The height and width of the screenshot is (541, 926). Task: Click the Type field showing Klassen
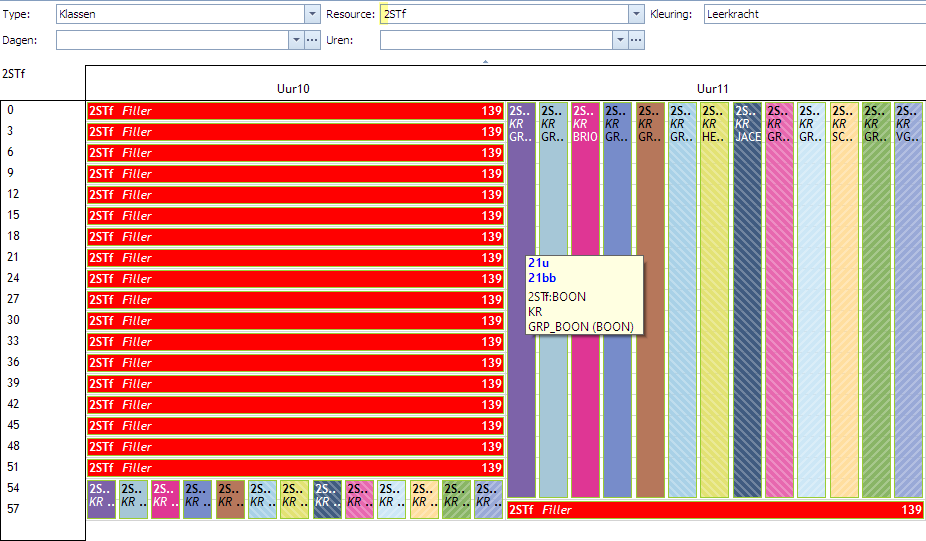[x=181, y=14]
